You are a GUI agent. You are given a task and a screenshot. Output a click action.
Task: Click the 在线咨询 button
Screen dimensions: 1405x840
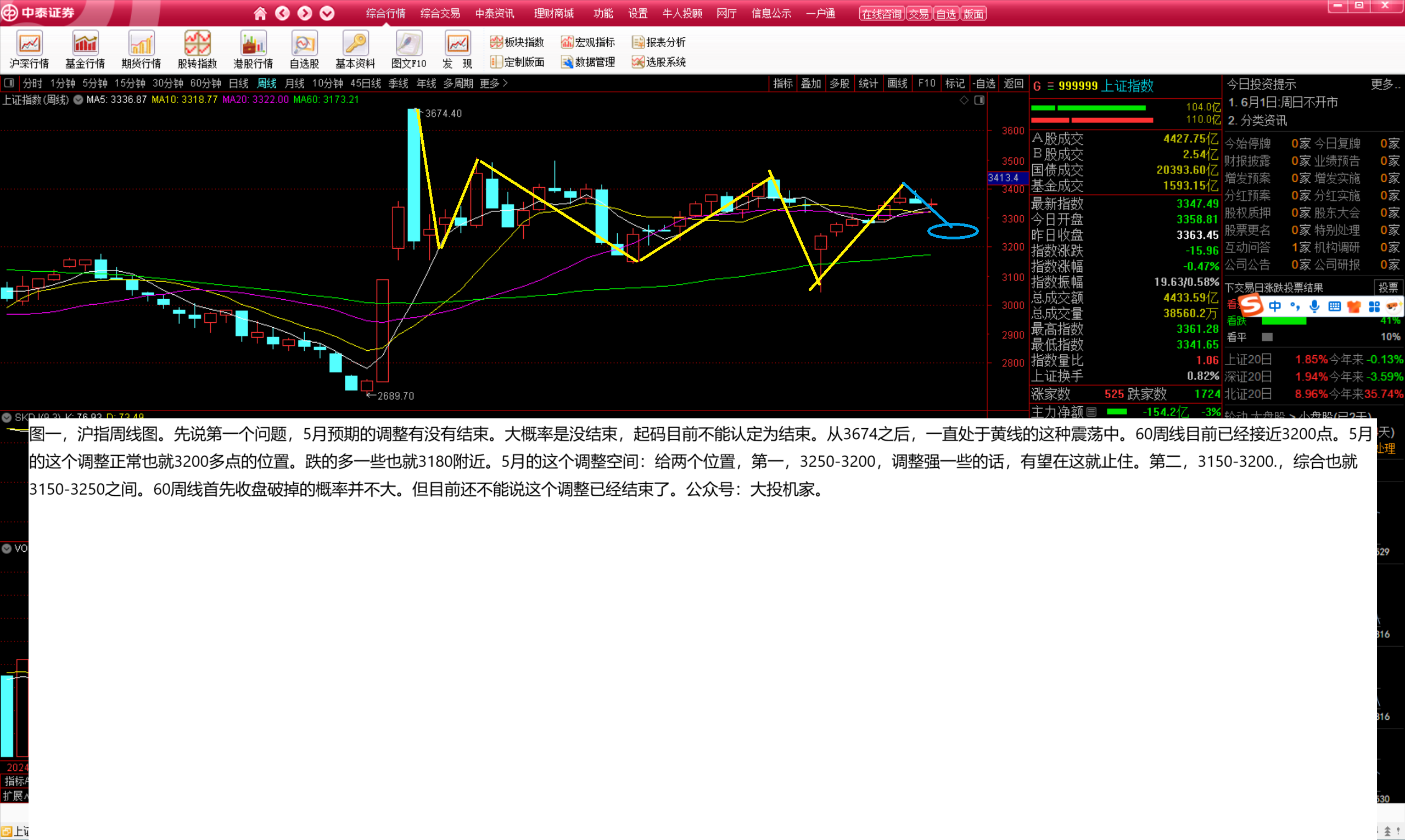click(881, 14)
